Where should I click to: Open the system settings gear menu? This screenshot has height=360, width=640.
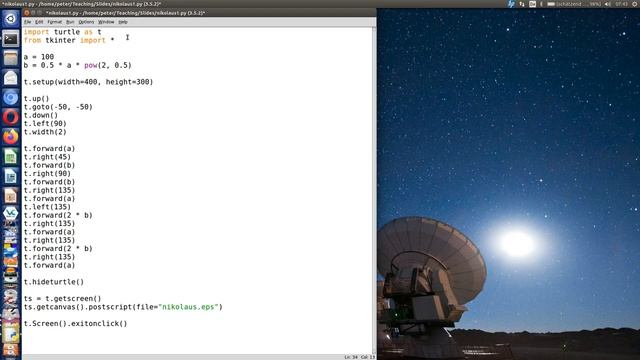pyautogui.click(x=635, y=4)
